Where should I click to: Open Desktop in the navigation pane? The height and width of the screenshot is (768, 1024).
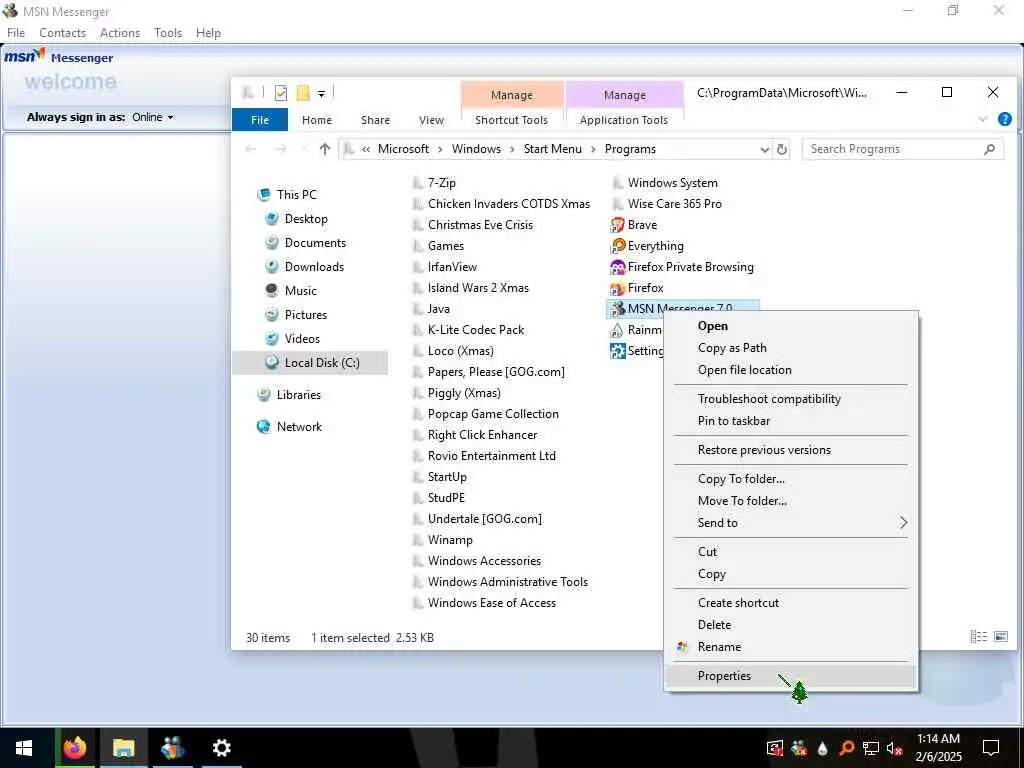[x=306, y=219]
